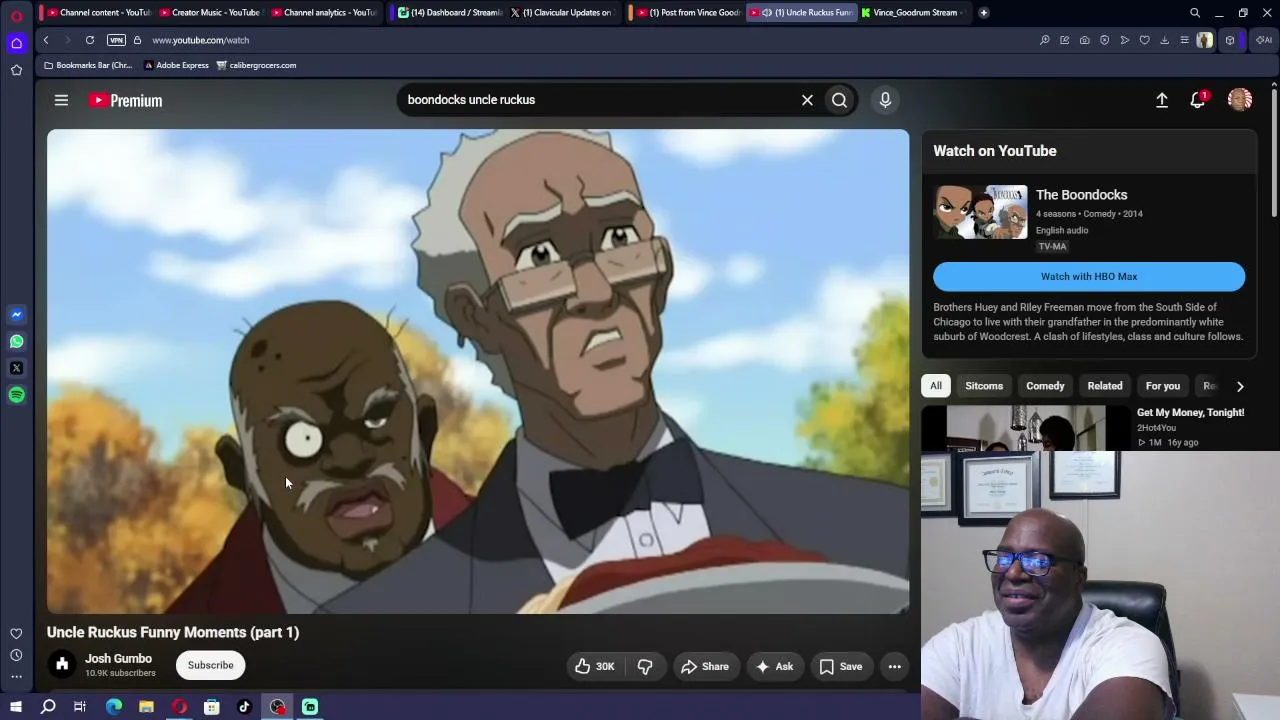Open Spotify in the Opera sidebar
This screenshot has height=720, width=1280.
point(16,395)
